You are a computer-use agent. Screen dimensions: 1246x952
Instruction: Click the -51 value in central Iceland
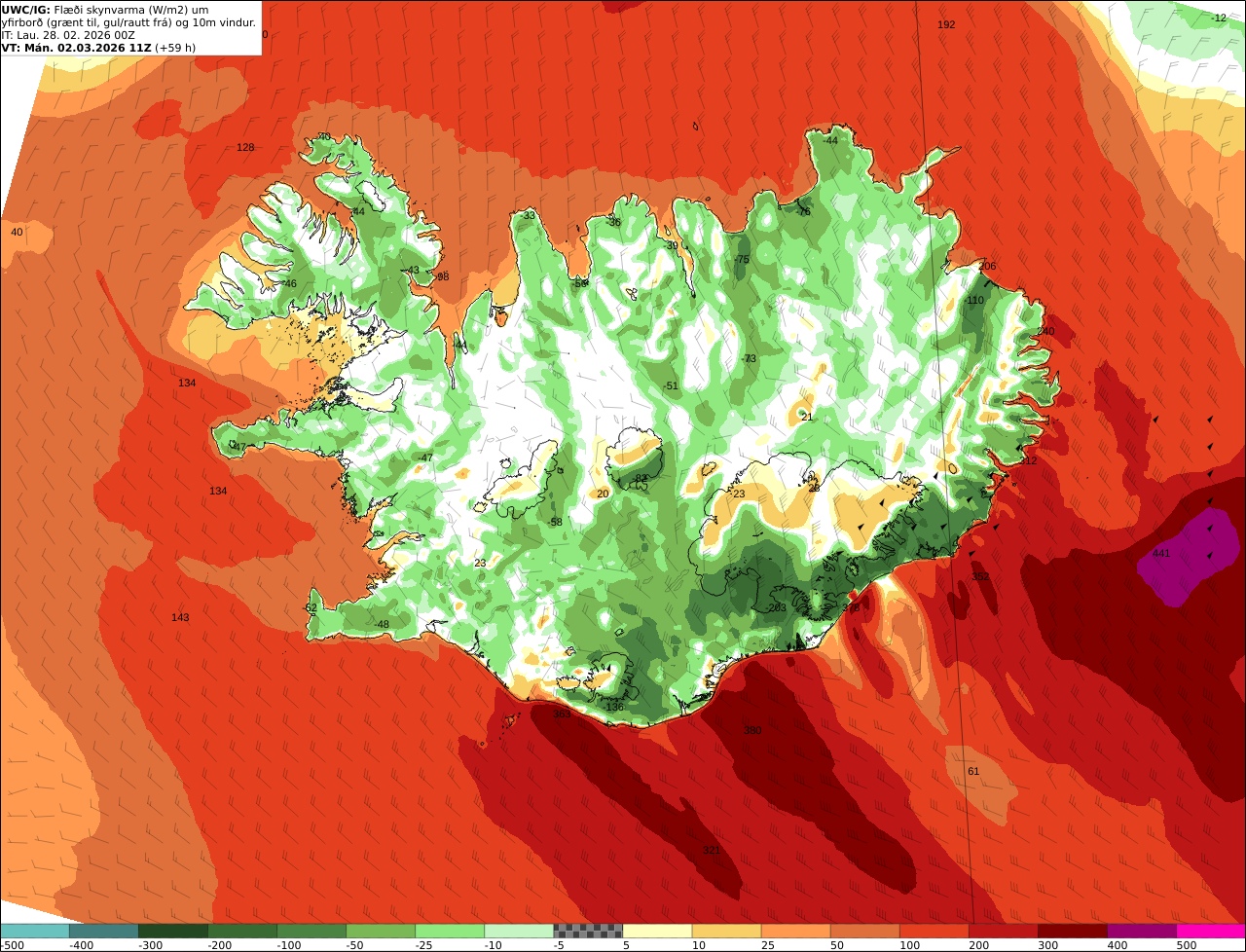tap(670, 385)
